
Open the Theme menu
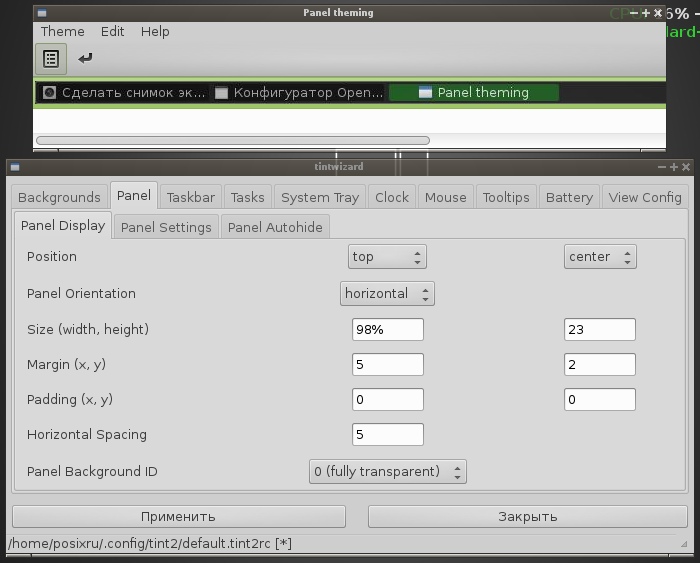(62, 32)
